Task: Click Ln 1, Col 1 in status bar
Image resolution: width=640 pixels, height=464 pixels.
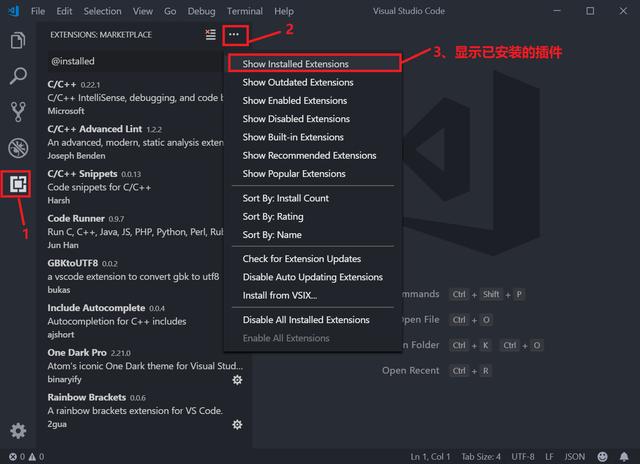Action: (430, 457)
